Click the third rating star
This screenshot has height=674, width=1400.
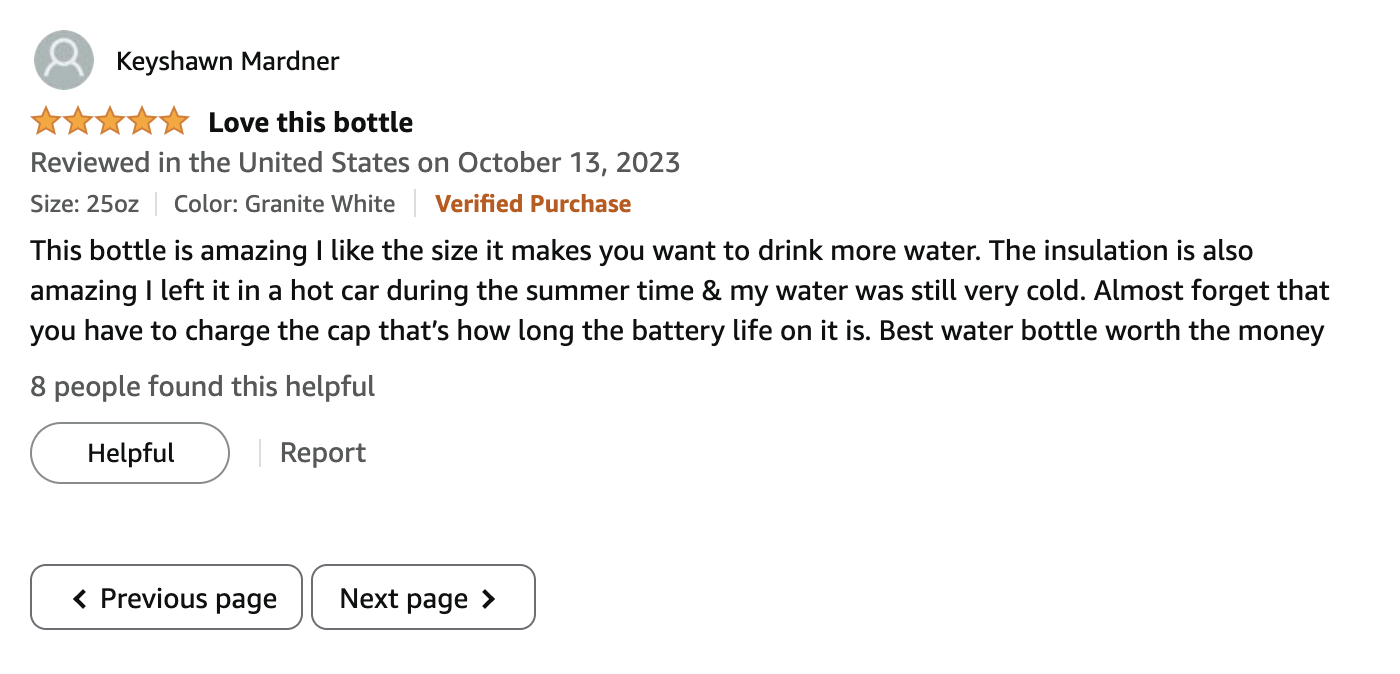110,122
